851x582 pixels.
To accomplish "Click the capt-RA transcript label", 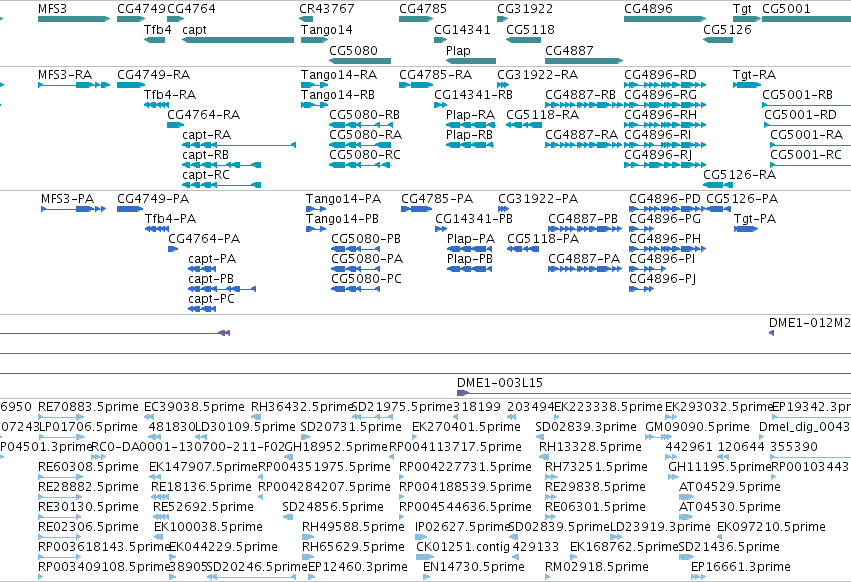I will [207, 135].
